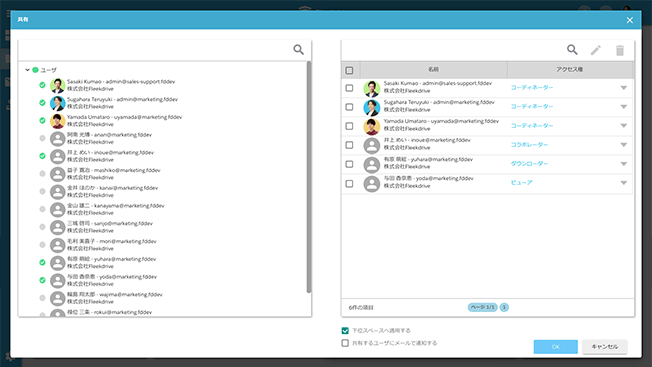The height and width of the screenshot is (367, 652).
Task: Click the ページ 1/1 page indicator
Action: coord(482,307)
